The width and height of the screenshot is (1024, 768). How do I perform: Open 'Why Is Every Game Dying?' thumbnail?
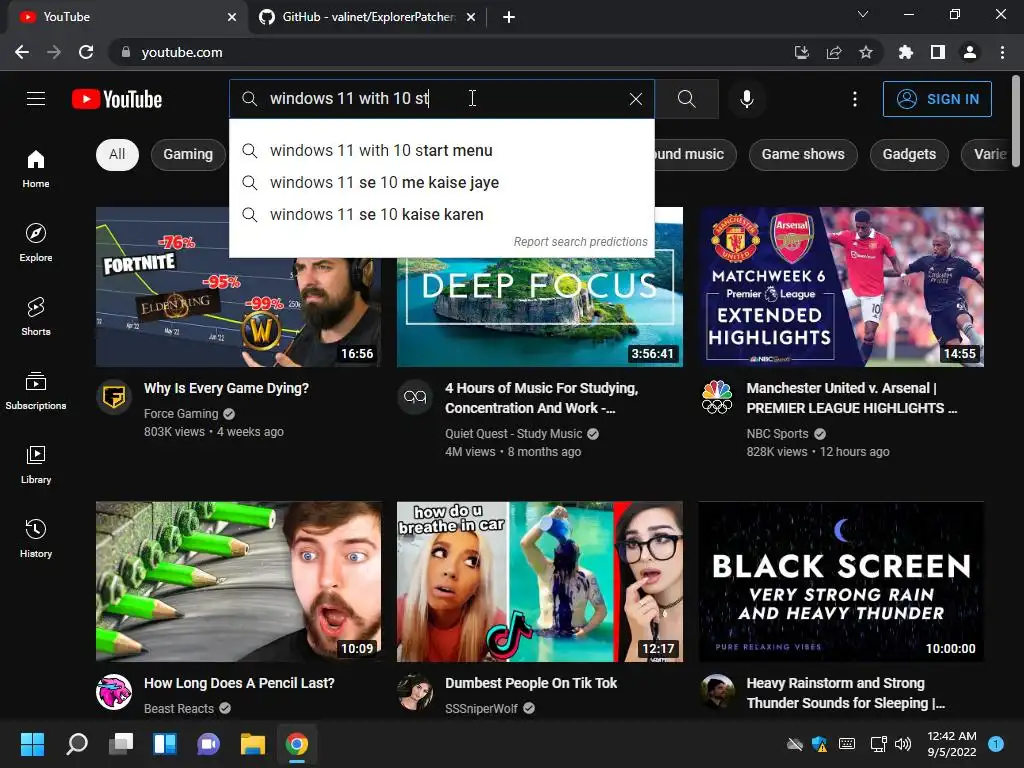click(x=238, y=287)
